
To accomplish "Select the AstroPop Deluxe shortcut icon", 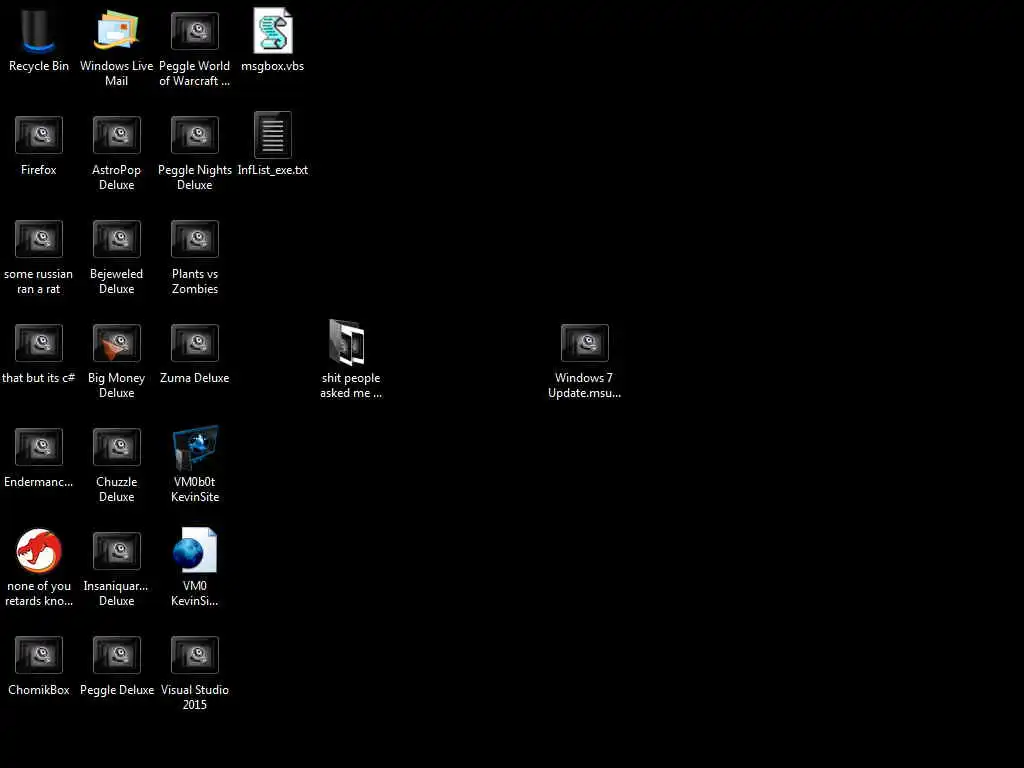I will 116,135.
